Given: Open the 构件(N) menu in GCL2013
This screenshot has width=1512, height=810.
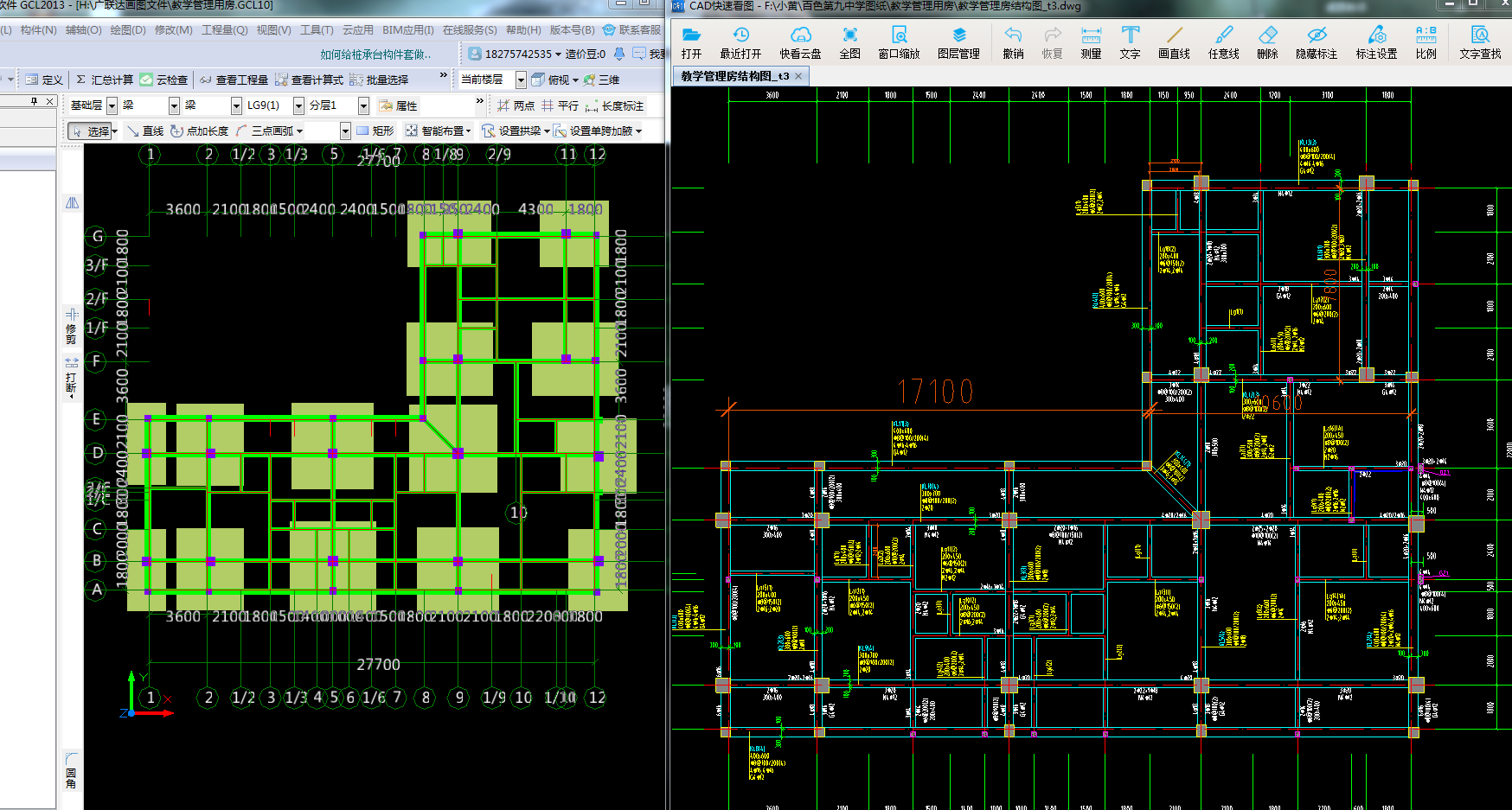Looking at the screenshot, I should [38, 29].
